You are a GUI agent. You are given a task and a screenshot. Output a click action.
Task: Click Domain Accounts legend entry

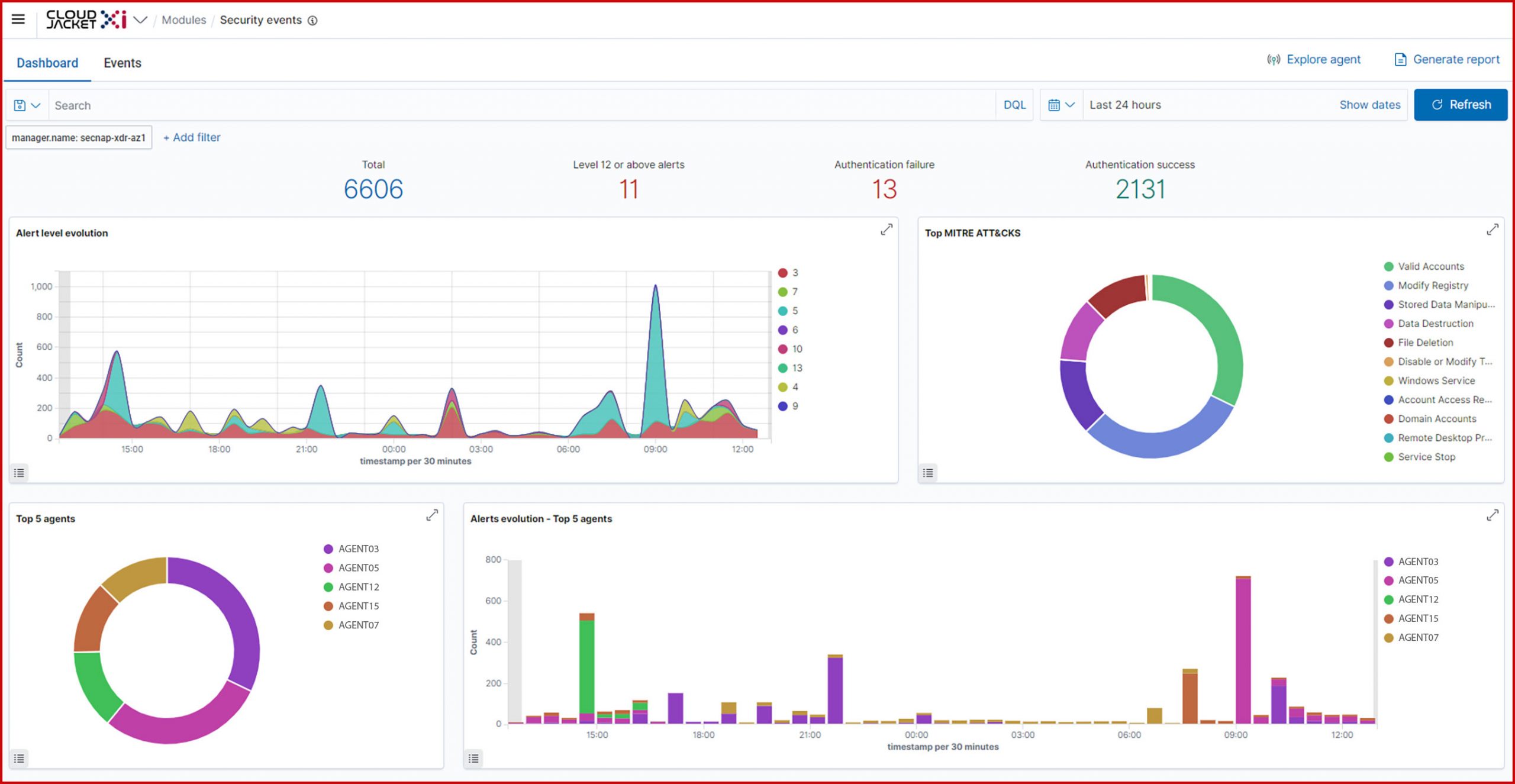1430,418
